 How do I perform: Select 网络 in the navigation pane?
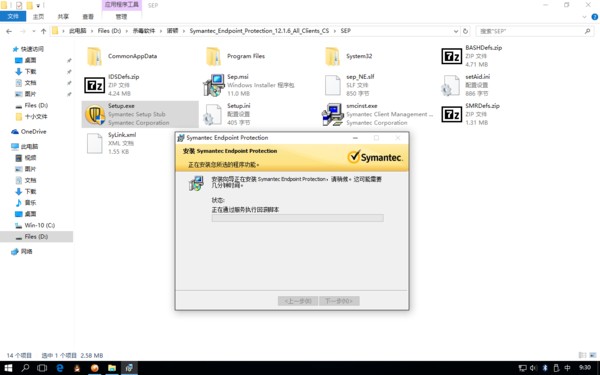(x=26, y=251)
